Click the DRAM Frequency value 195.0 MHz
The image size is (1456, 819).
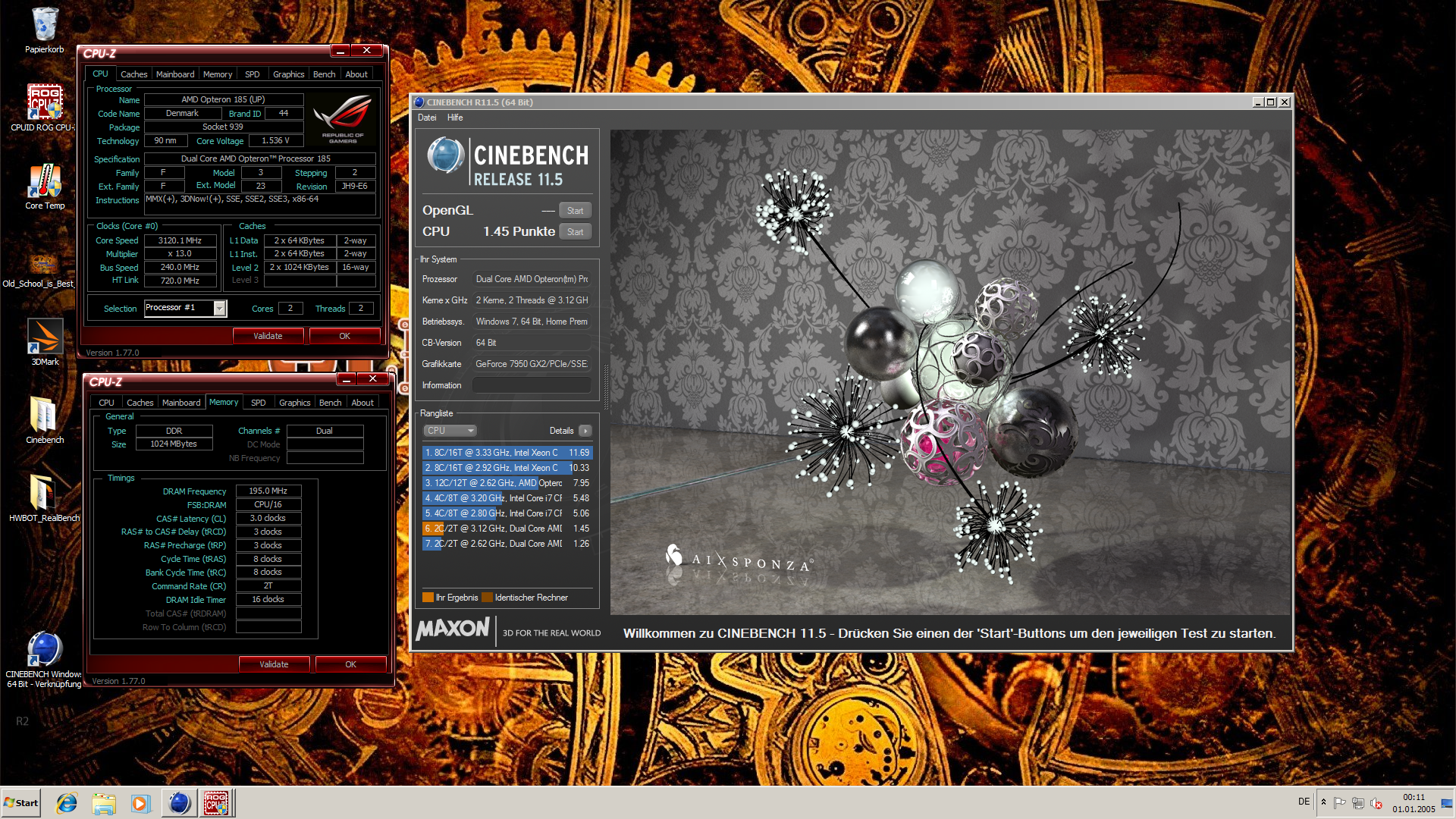pos(268,491)
